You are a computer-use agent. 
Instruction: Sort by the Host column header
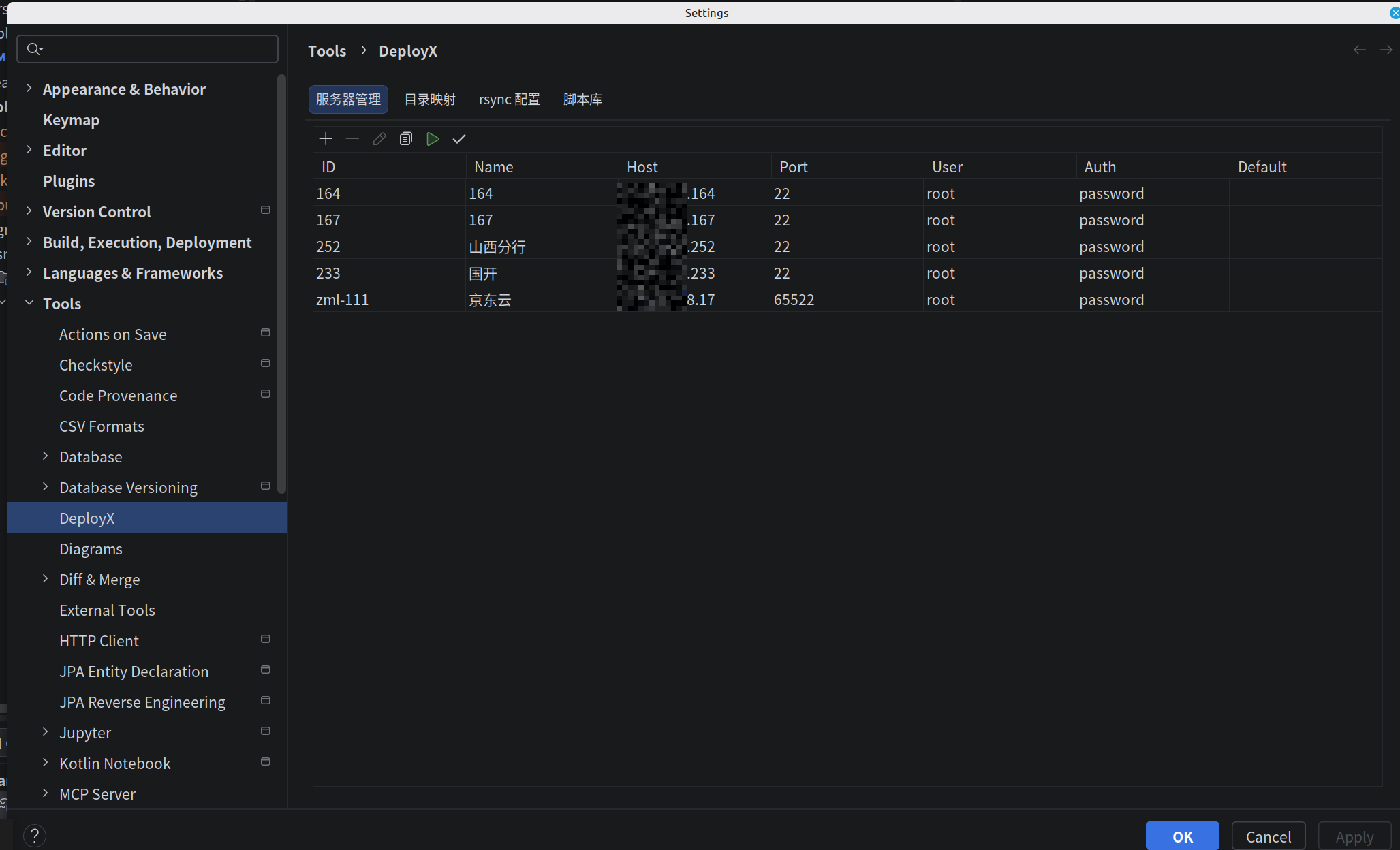coord(695,167)
